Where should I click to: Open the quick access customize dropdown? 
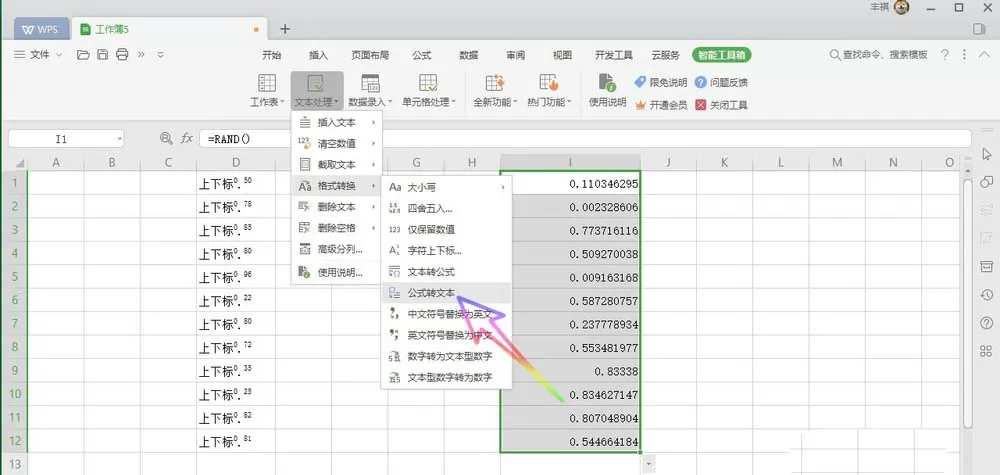161,55
